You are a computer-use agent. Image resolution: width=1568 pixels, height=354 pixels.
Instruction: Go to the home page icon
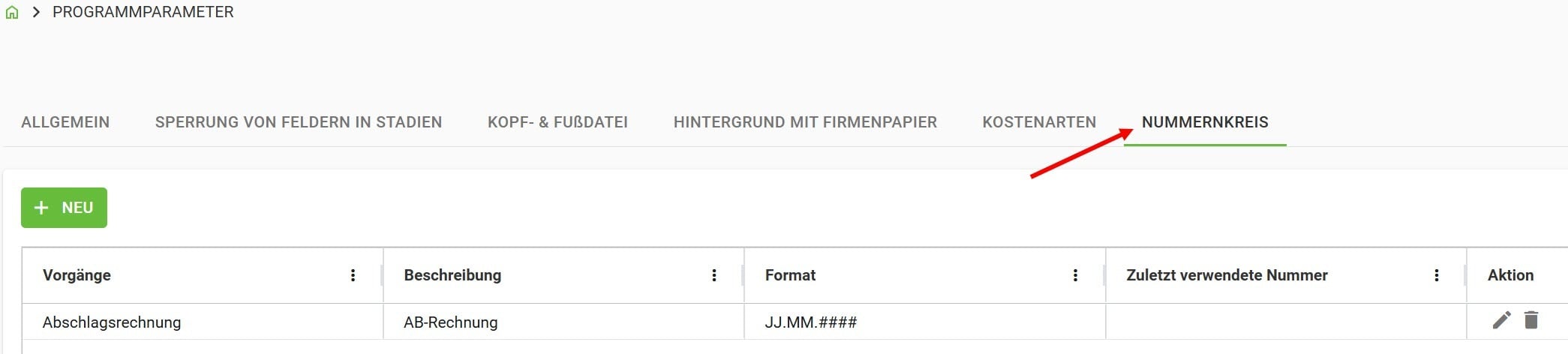point(12,13)
